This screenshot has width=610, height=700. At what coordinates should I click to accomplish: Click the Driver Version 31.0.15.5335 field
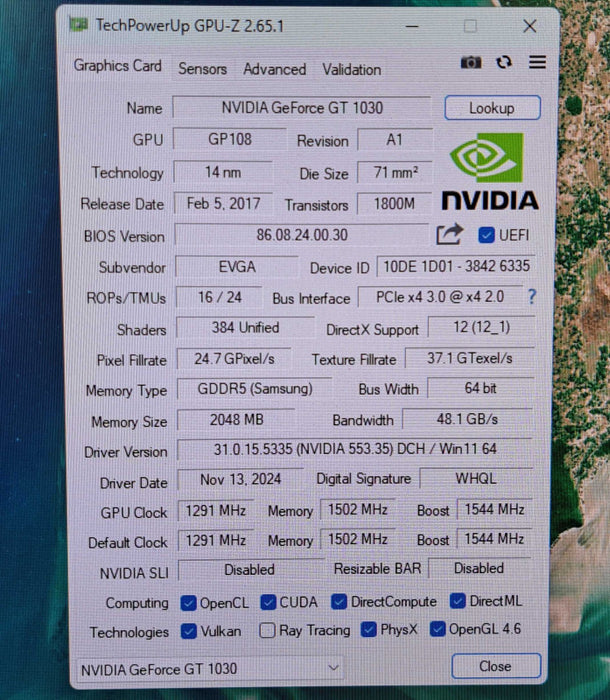[355, 449]
